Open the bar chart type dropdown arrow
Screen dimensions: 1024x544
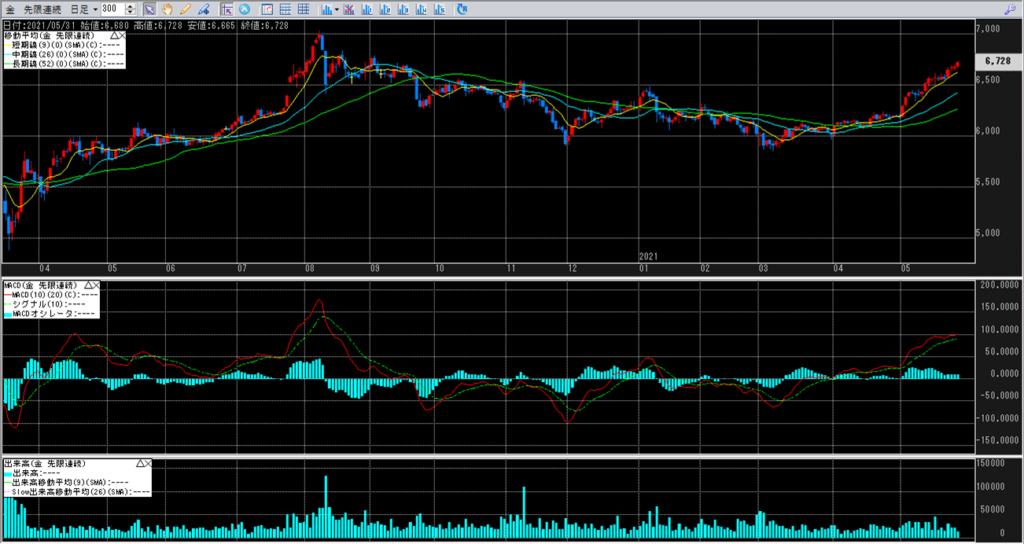(338, 9)
